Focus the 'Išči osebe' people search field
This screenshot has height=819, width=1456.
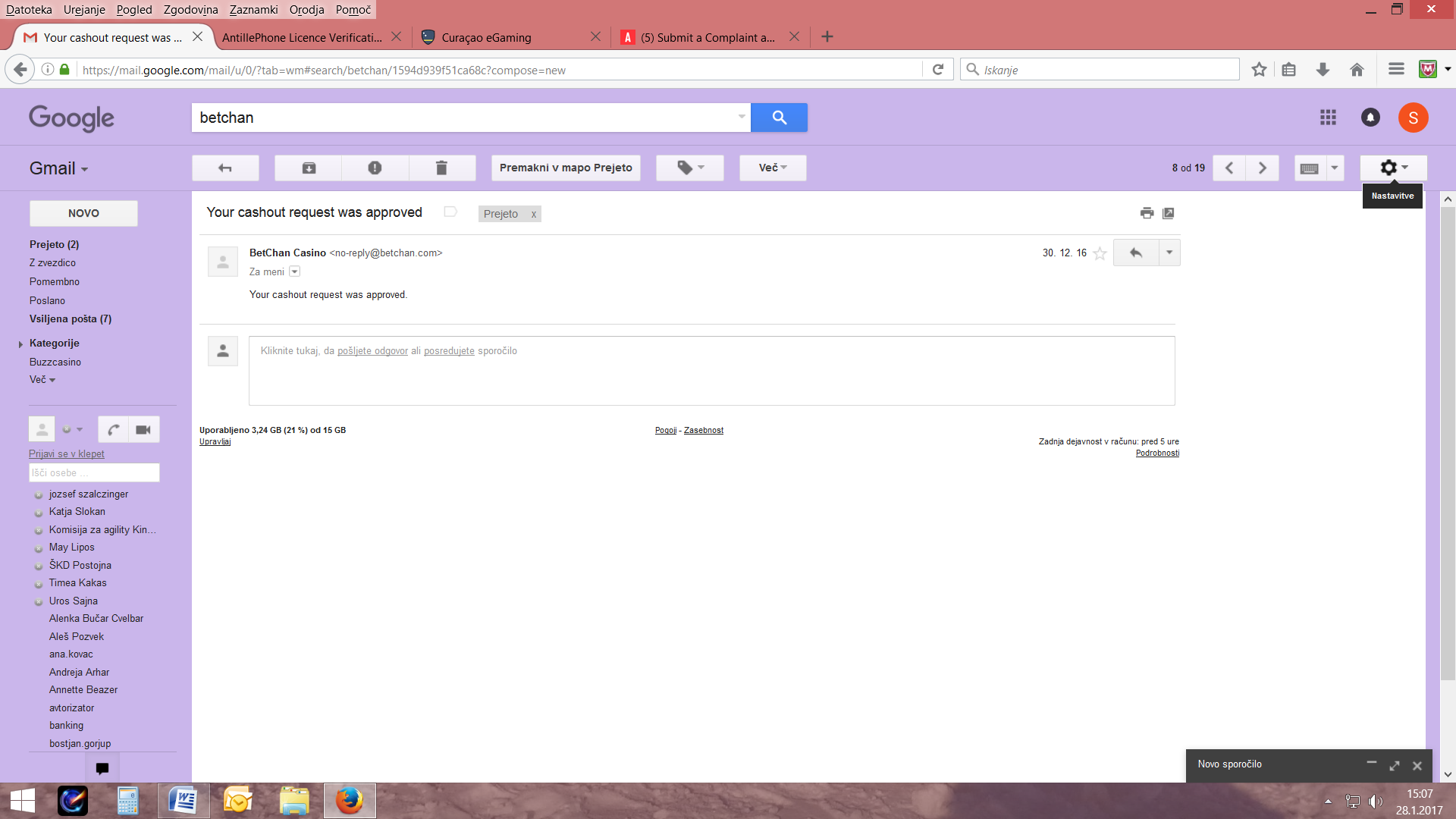[94, 472]
